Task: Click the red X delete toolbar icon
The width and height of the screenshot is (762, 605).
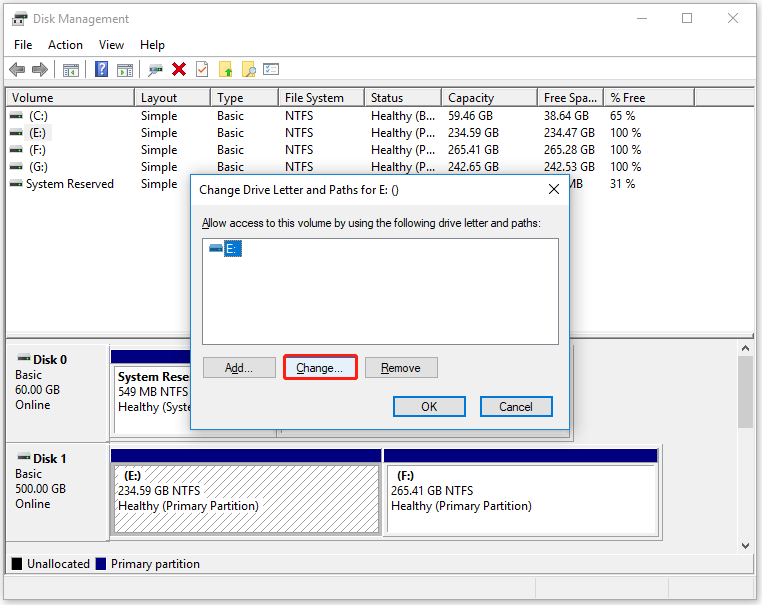Action: [x=179, y=69]
